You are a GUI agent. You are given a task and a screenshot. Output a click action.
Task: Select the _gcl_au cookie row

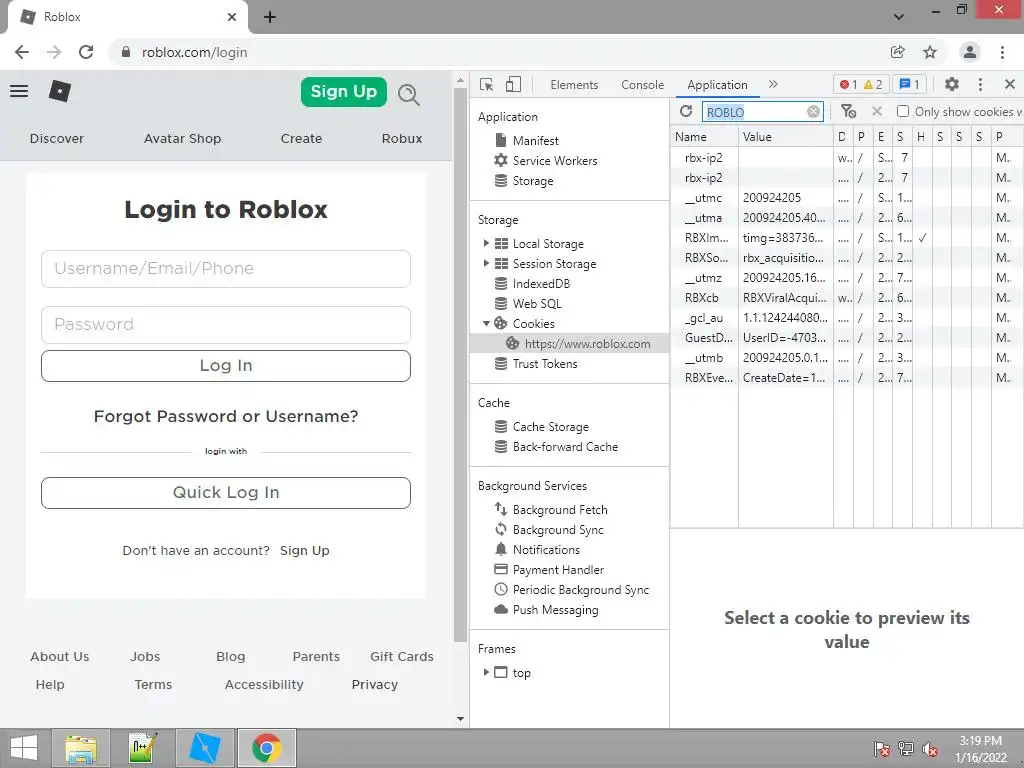[x=846, y=318]
